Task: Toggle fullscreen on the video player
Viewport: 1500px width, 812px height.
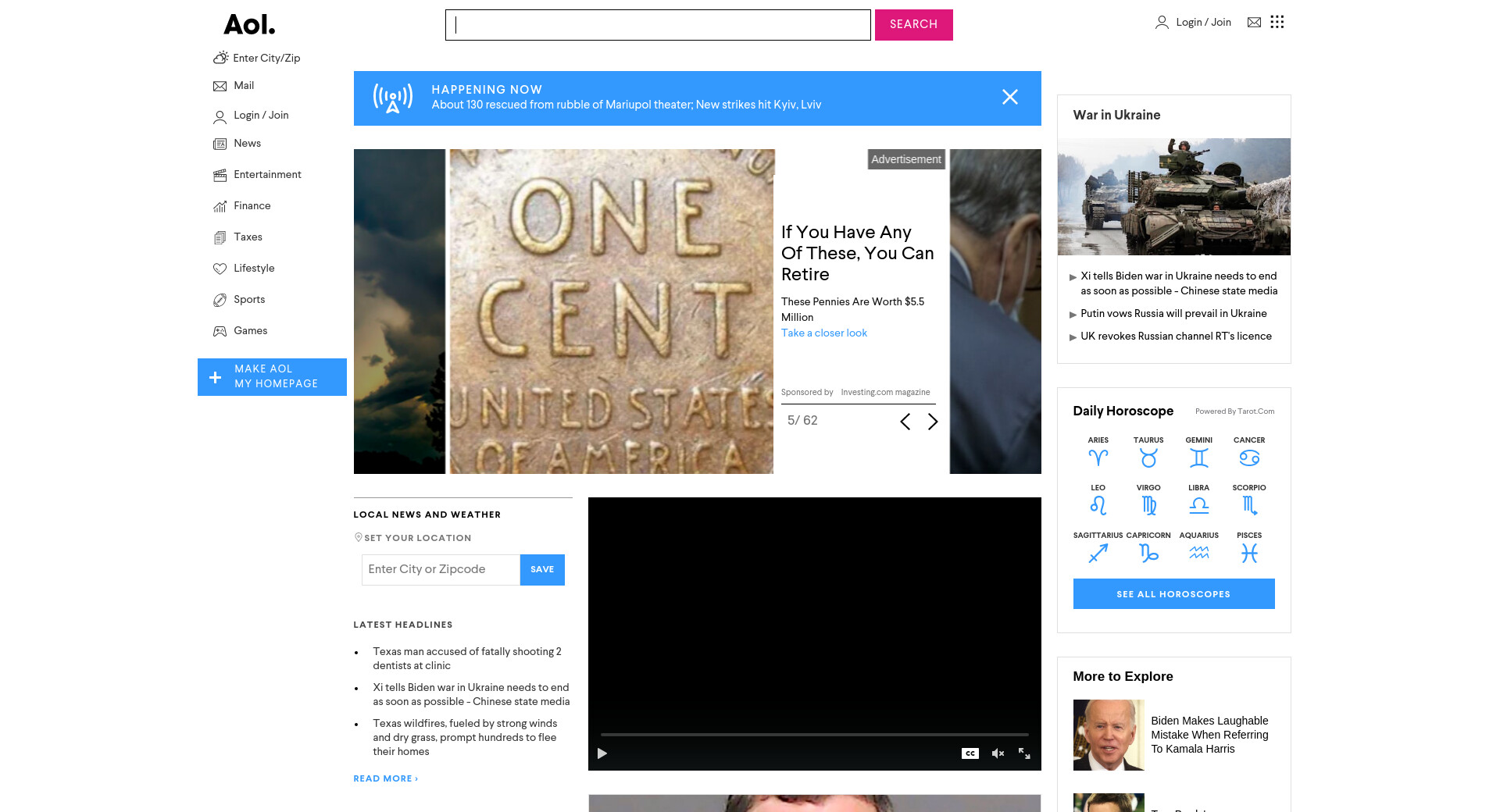Action: pos(1024,753)
